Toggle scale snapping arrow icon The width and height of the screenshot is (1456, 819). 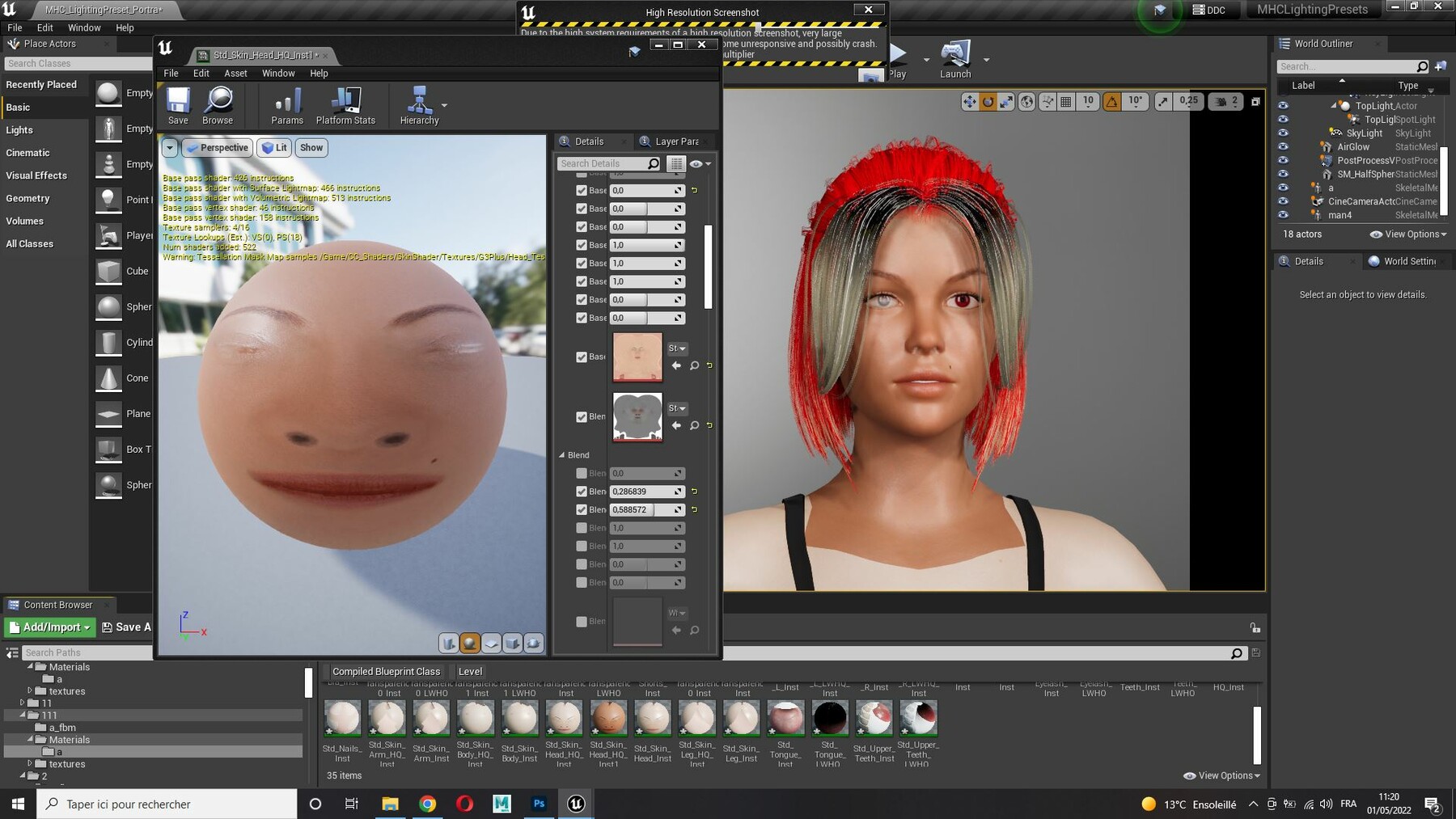coord(1162,101)
